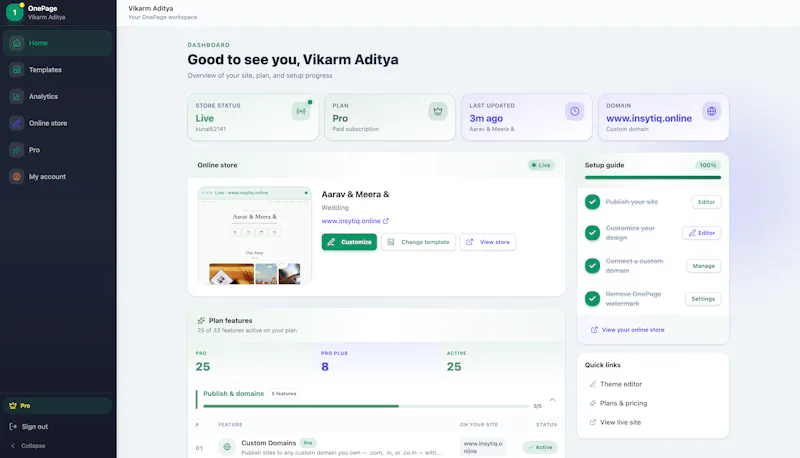
Task: Open www.insytiq.online link under Wedding
Action: tap(351, 221)
